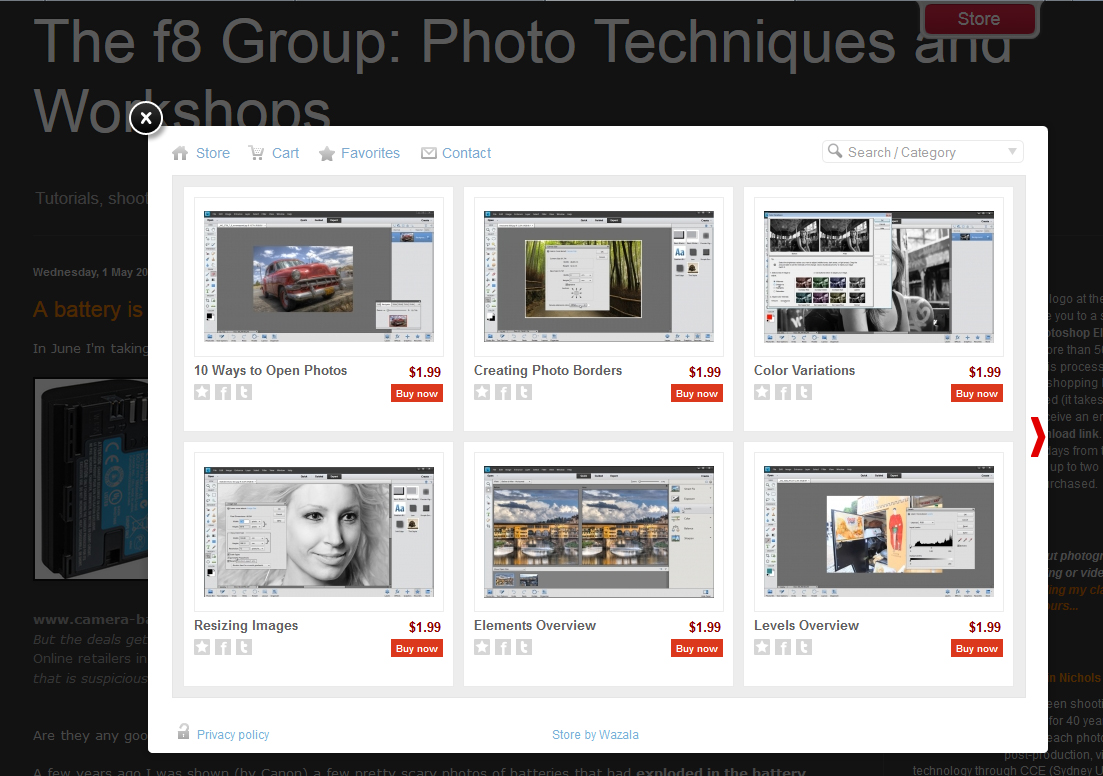The width and height of the screenshot is (1103, 776).
Task: Click the Store home icon
Action: 181,153
